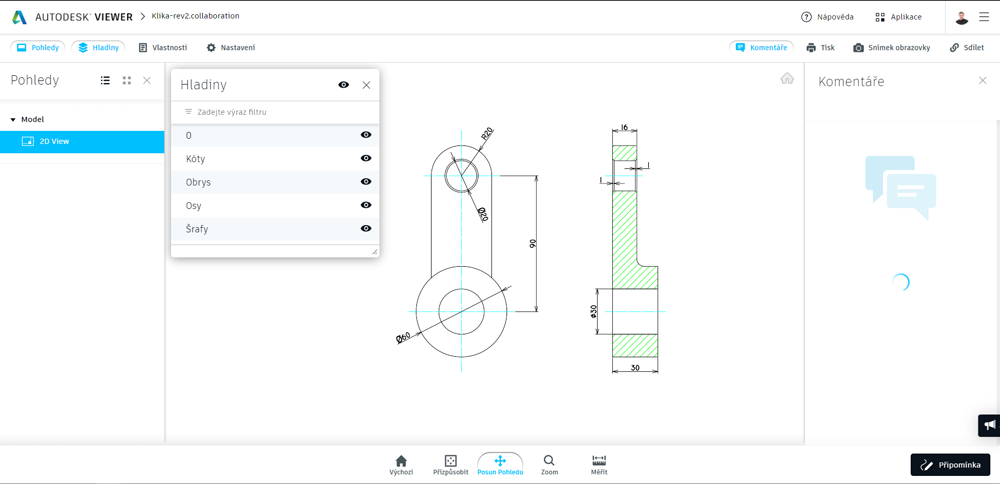Click the home view icon in canvas corner
This screenshot has width=1000, height=484.
(787, 78)
